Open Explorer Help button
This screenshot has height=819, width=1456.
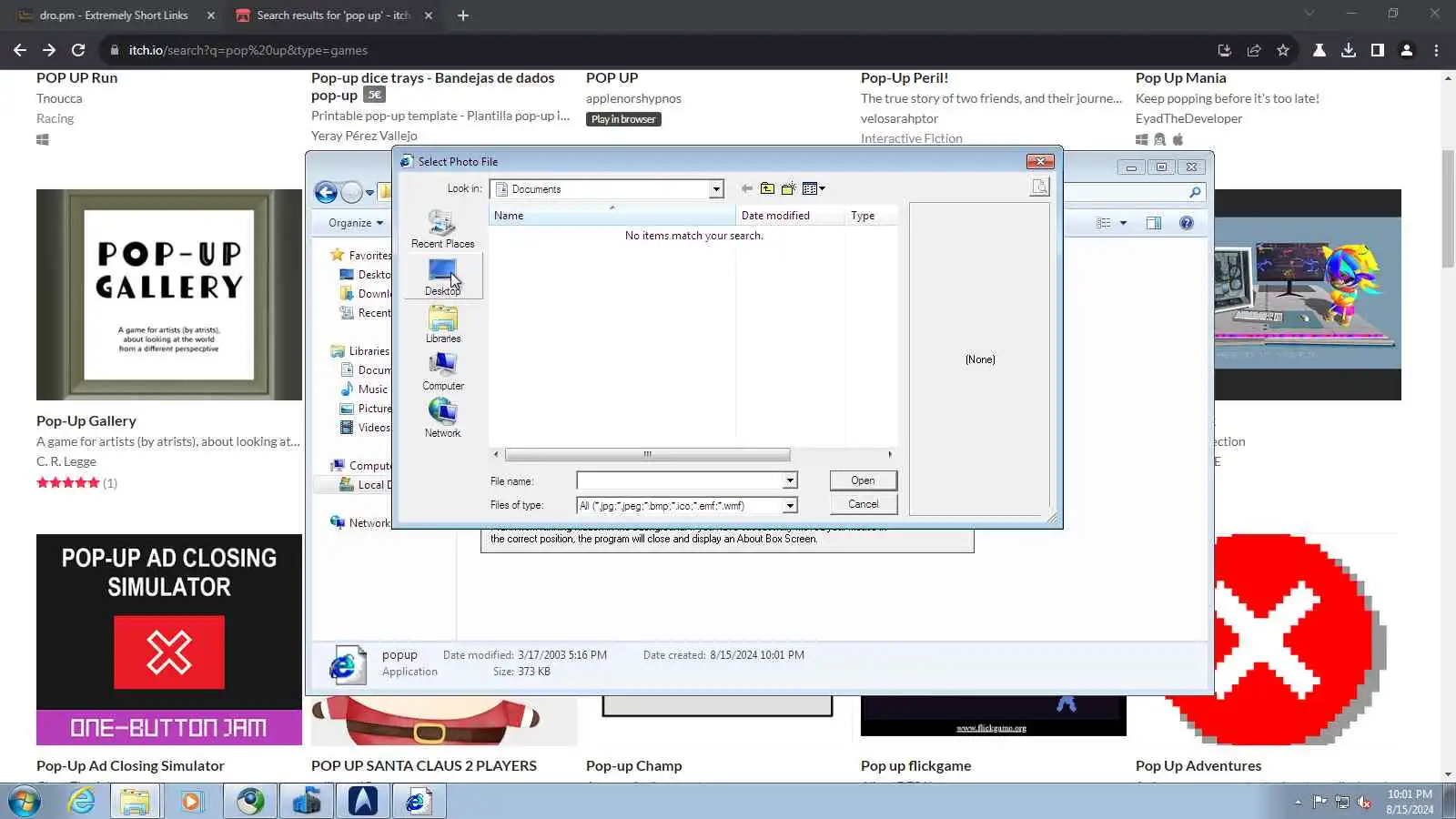[x=1186, y=223]
